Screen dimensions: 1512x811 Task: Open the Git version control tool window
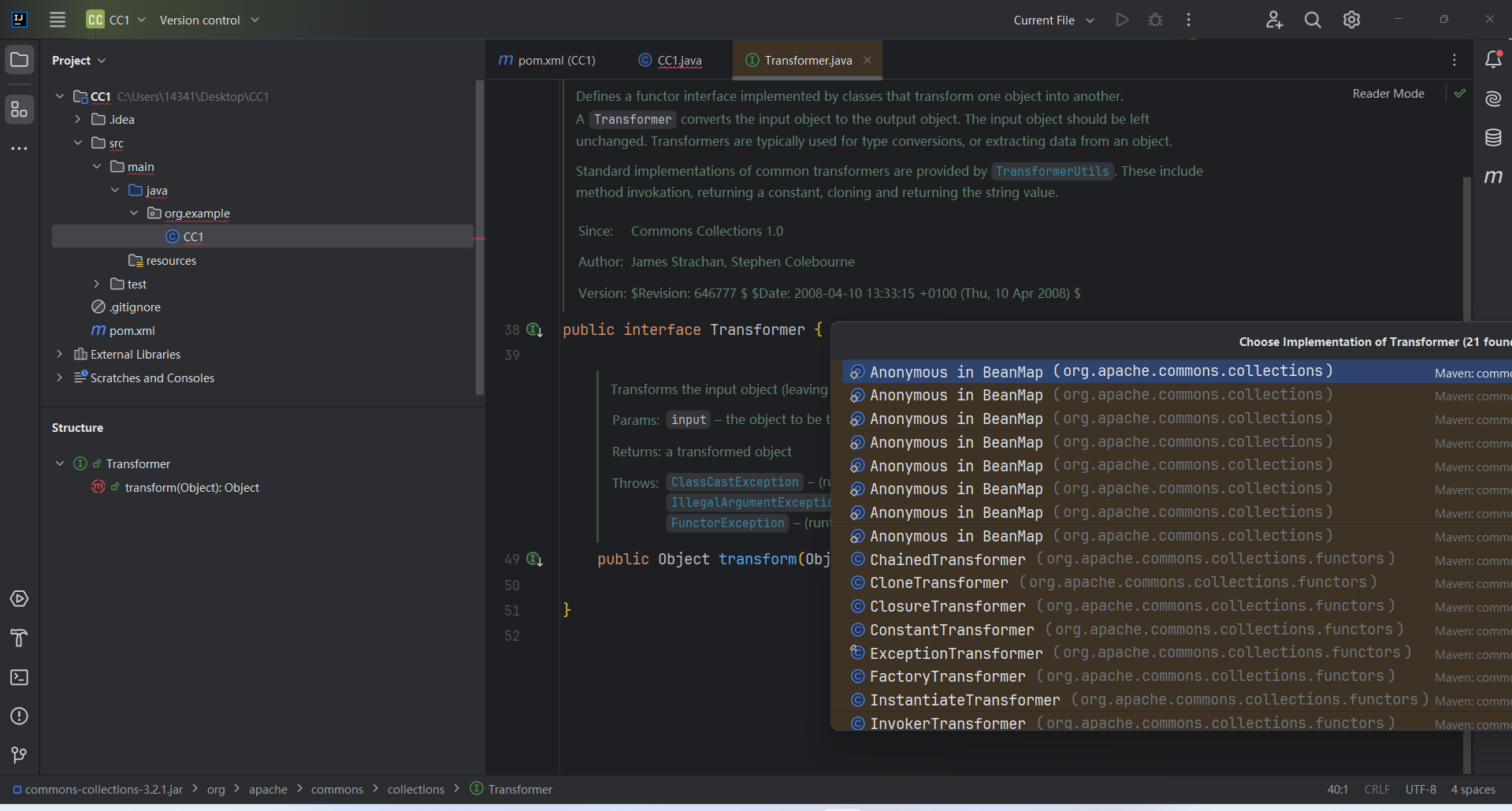20,755
